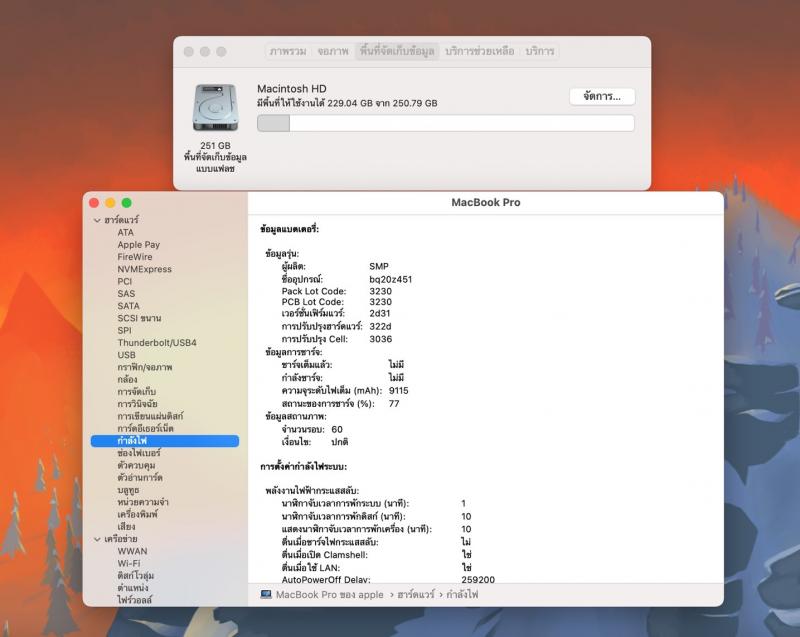Select Thunderbolt/USB4 in the sidebar
800x637 pixels.
pos(157,343)
